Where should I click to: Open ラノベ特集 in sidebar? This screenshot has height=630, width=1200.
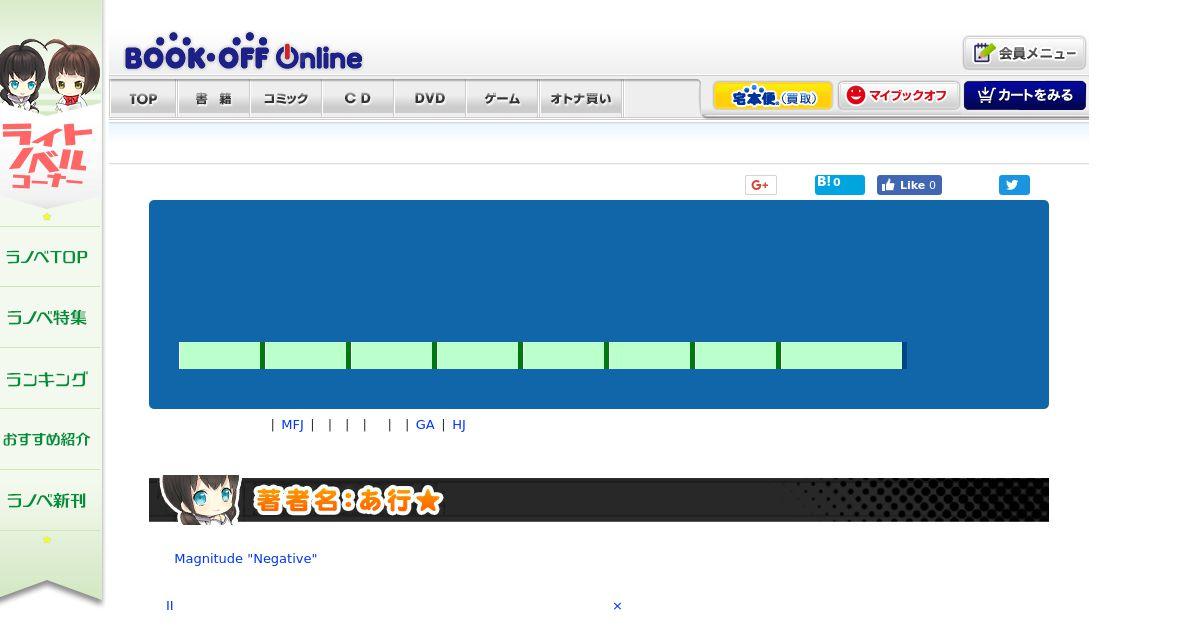[47, 318]
